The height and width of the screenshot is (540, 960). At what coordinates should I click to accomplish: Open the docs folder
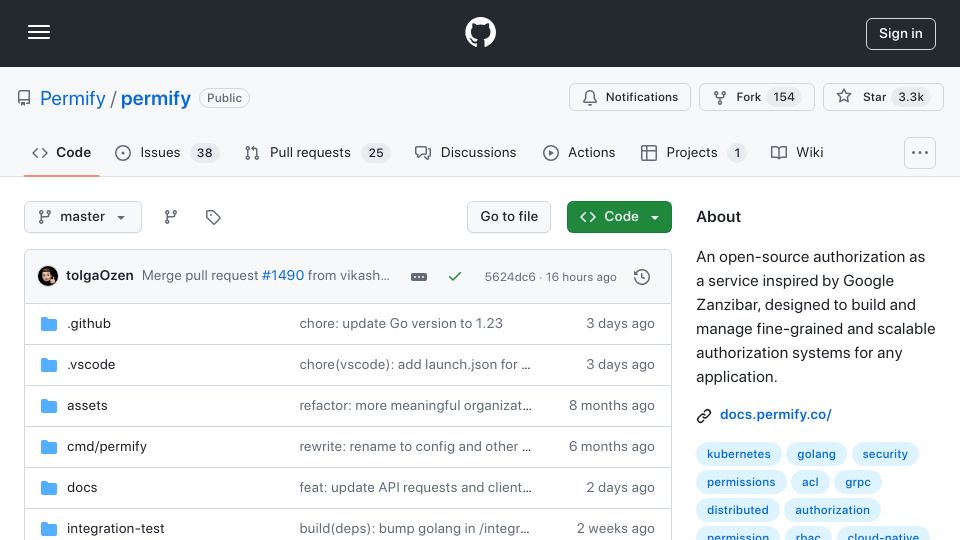pos(82,487)
